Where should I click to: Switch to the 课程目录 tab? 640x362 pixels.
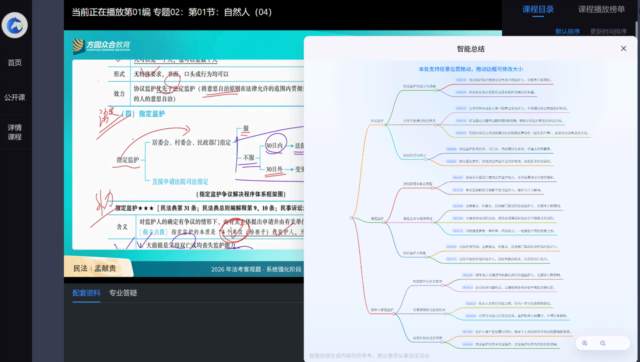tap(538, 9)
